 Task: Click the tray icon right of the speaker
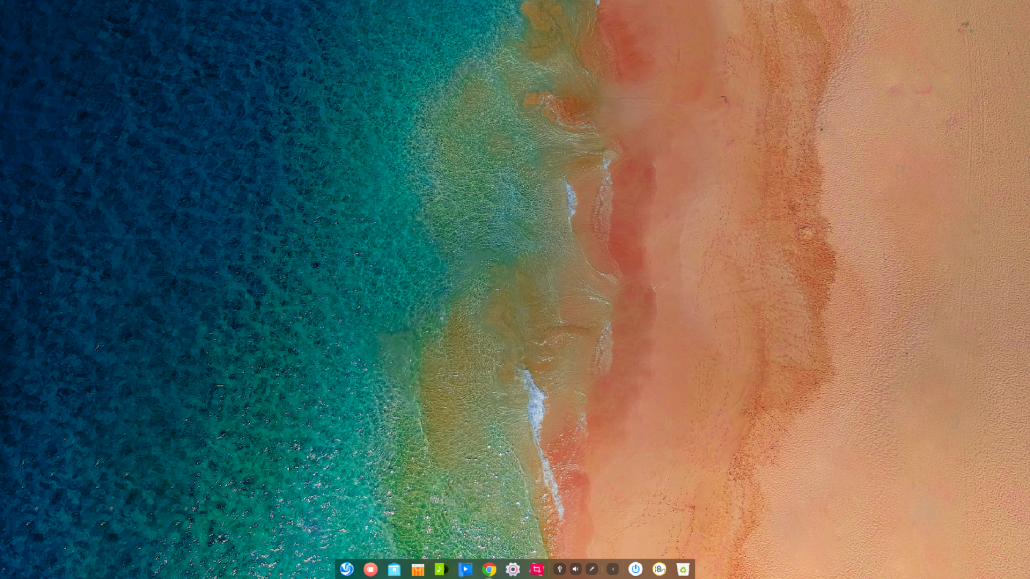tap(592, 569)
